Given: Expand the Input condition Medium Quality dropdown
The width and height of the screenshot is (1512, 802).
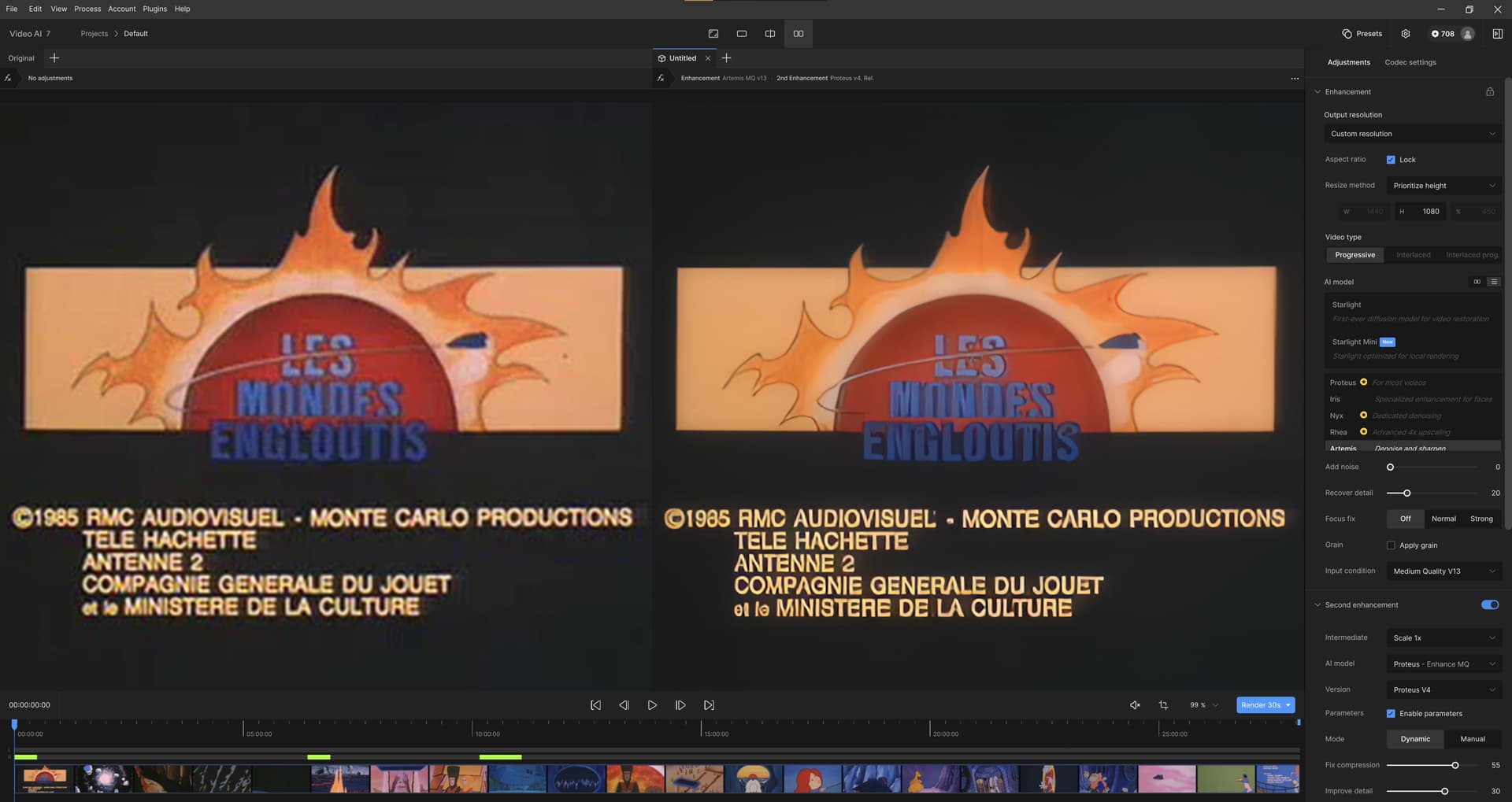Looking at the screenshot, I should point(1443,571).
